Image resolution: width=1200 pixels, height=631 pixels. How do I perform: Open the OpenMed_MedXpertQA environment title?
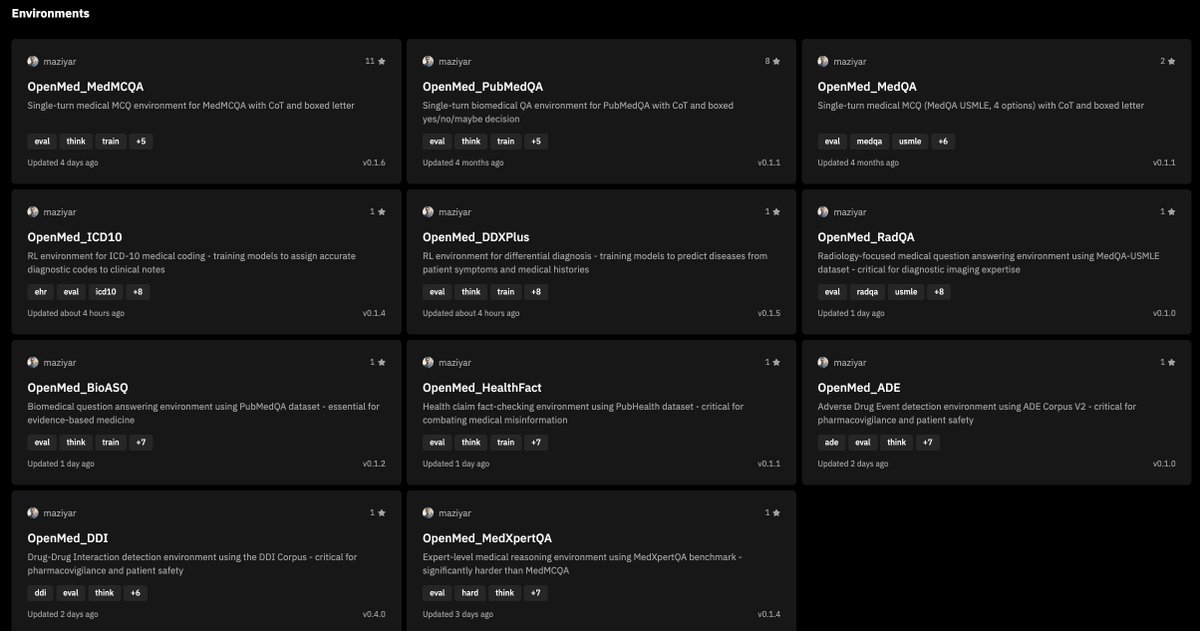(x=487, y=539)
